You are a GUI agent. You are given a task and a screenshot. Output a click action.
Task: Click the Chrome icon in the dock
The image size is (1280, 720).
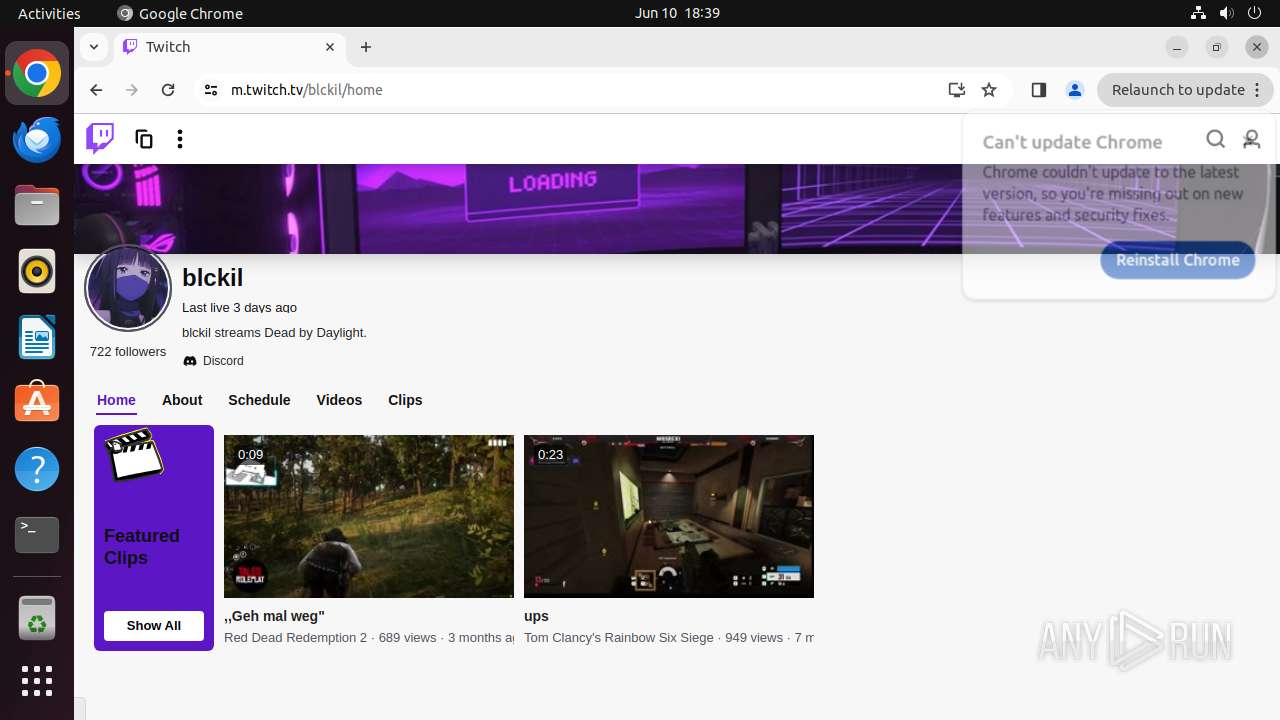pyautogui.click(x=37, y=74)
